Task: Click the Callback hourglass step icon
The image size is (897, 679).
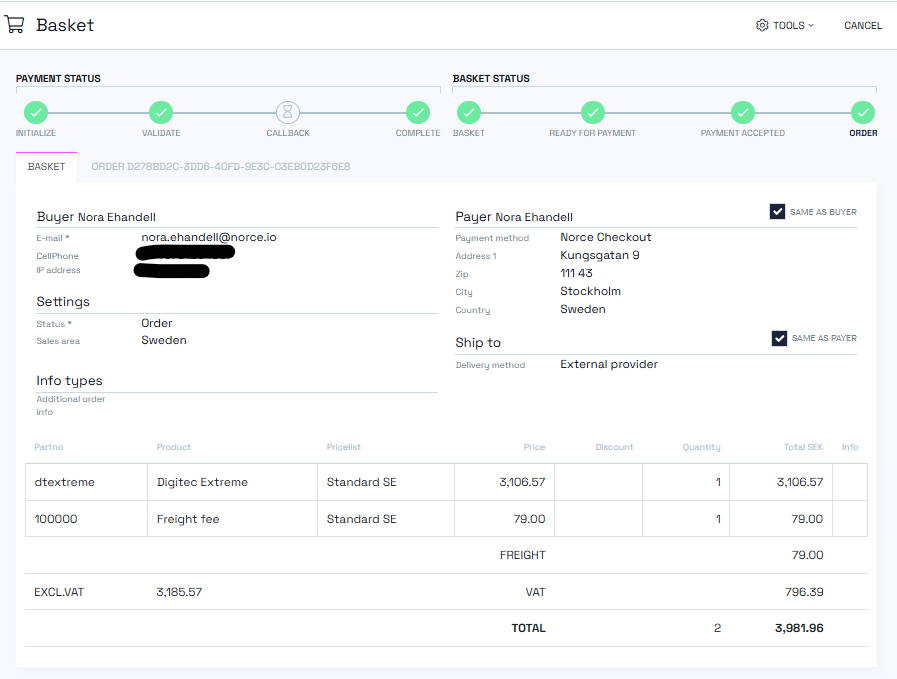Action: click(x=288, y=113)
